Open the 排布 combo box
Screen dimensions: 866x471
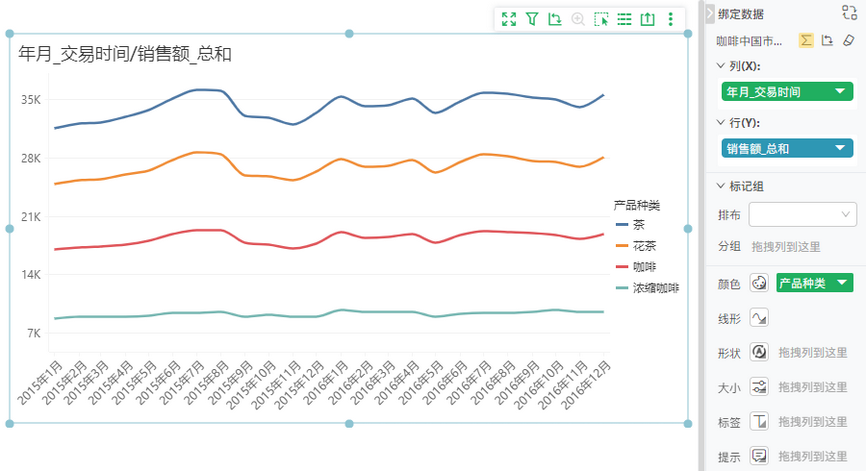pos(802,215)
